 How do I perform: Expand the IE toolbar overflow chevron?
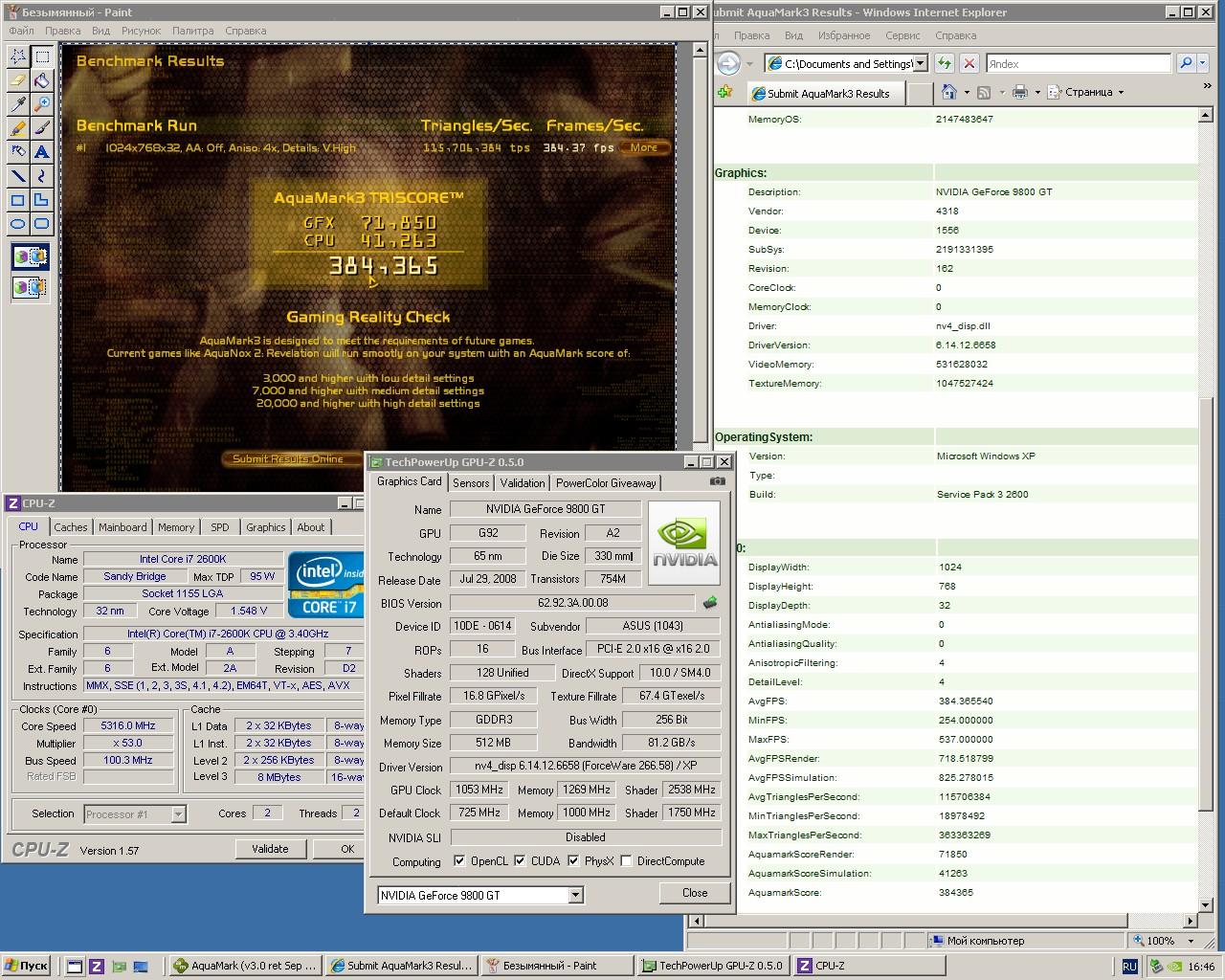click(1208, 86)
